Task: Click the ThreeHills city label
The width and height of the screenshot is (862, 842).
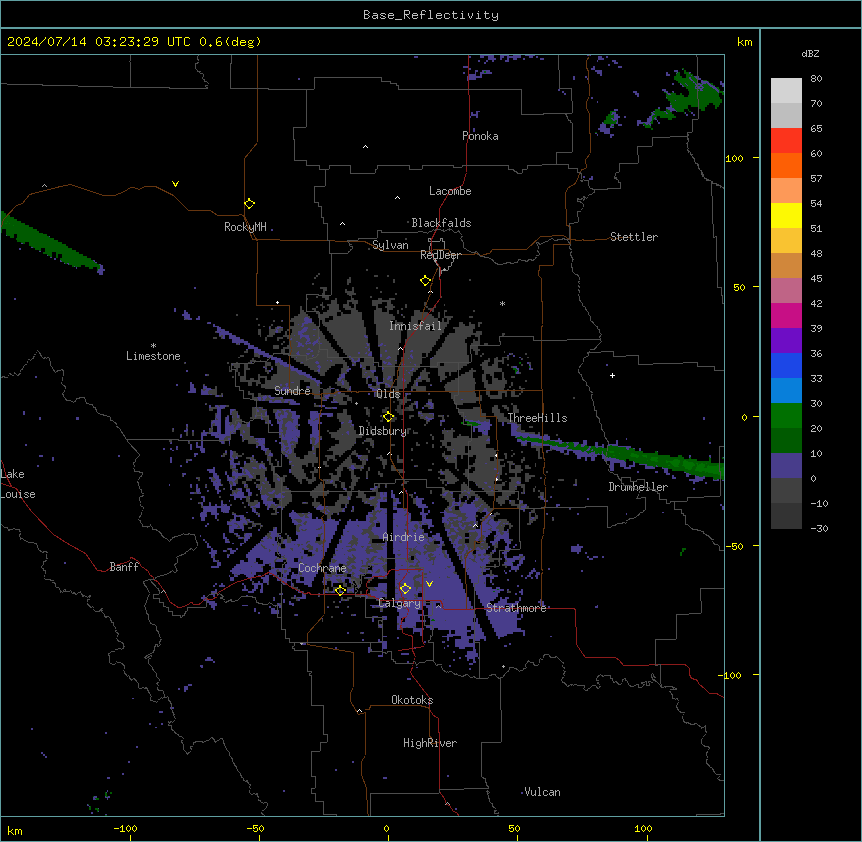Action: (537, 418)
